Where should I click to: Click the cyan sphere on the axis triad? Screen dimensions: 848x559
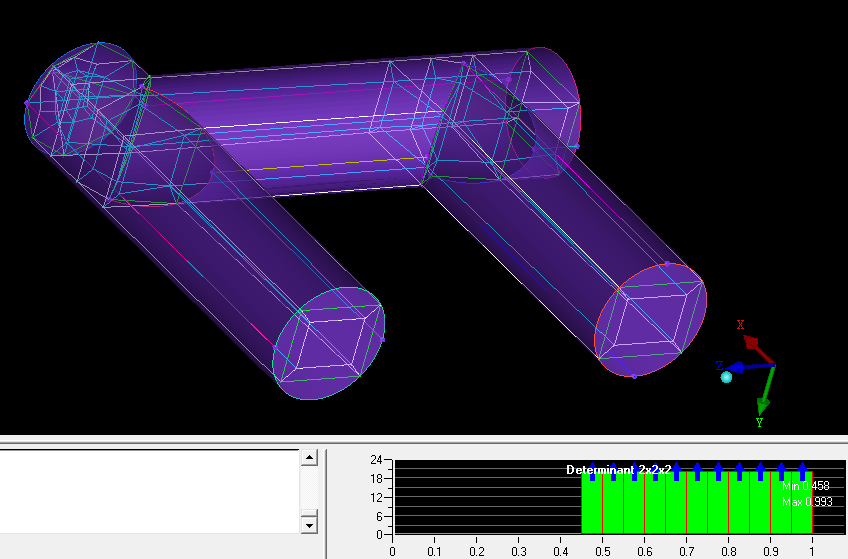coord(727,377)
